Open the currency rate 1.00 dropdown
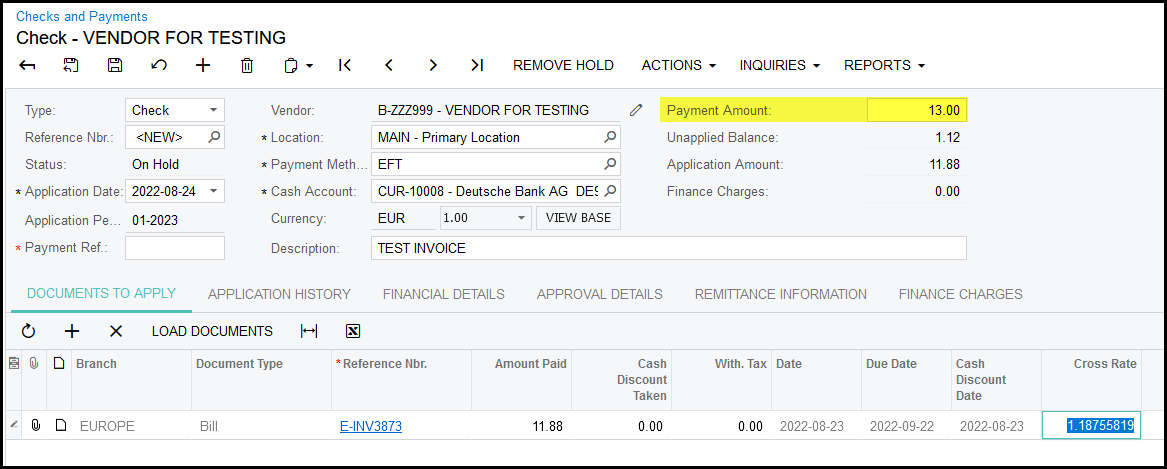This screenshot has width=1167, height=469. tap(520, 218)
